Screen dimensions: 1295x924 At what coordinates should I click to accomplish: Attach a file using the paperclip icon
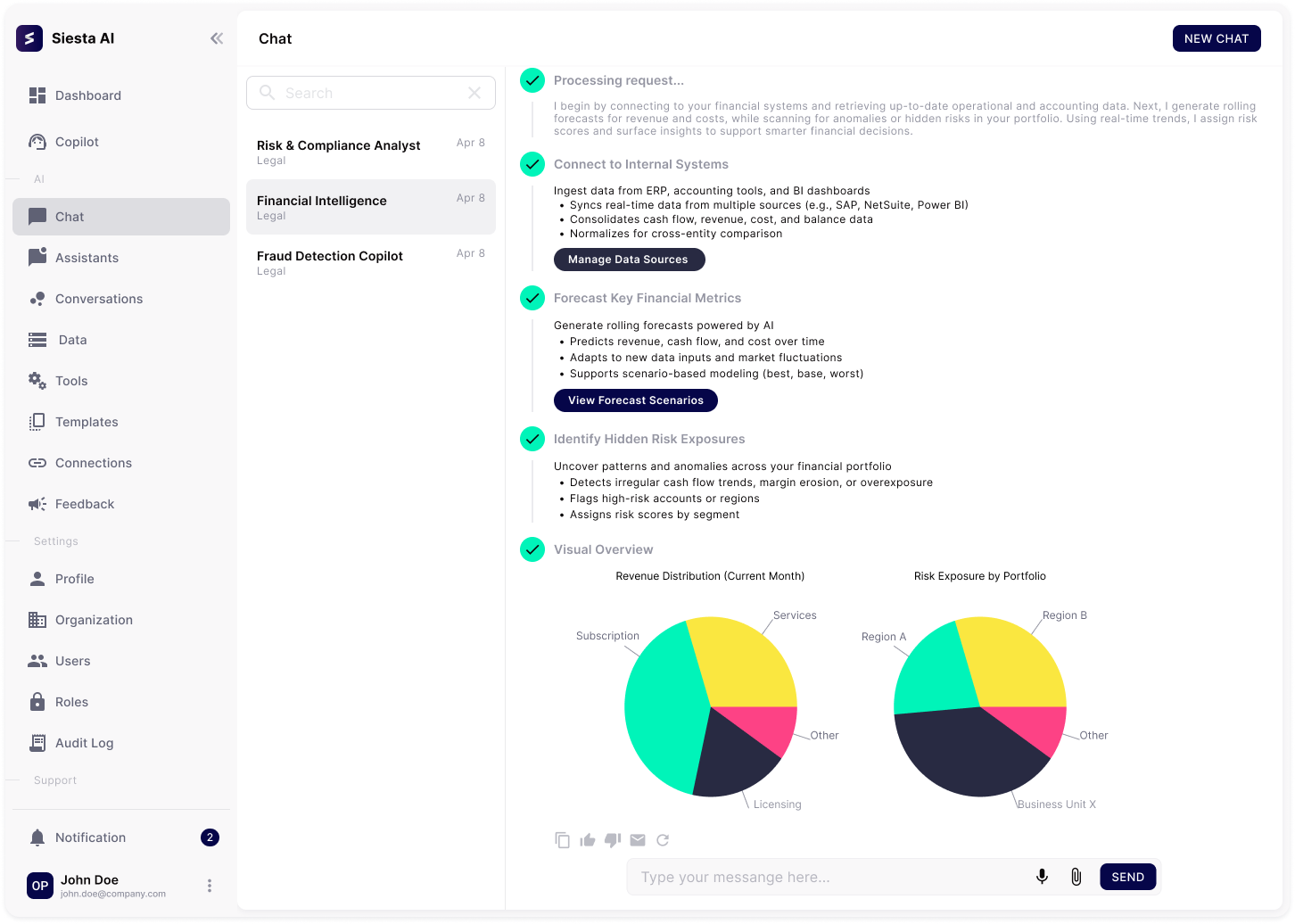[x=1076, y=877]
